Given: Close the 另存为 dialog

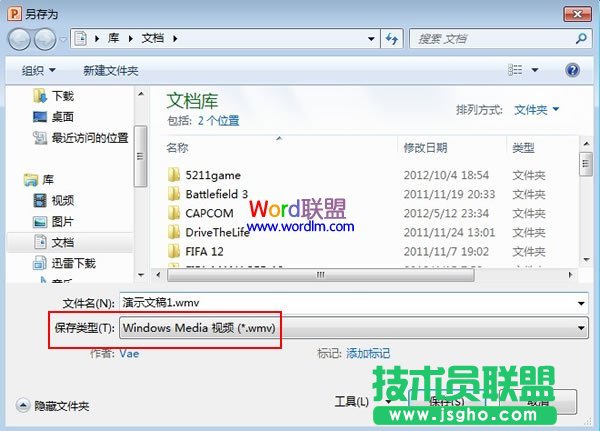Looking at the screenshot, I should (x=577, y=15).
